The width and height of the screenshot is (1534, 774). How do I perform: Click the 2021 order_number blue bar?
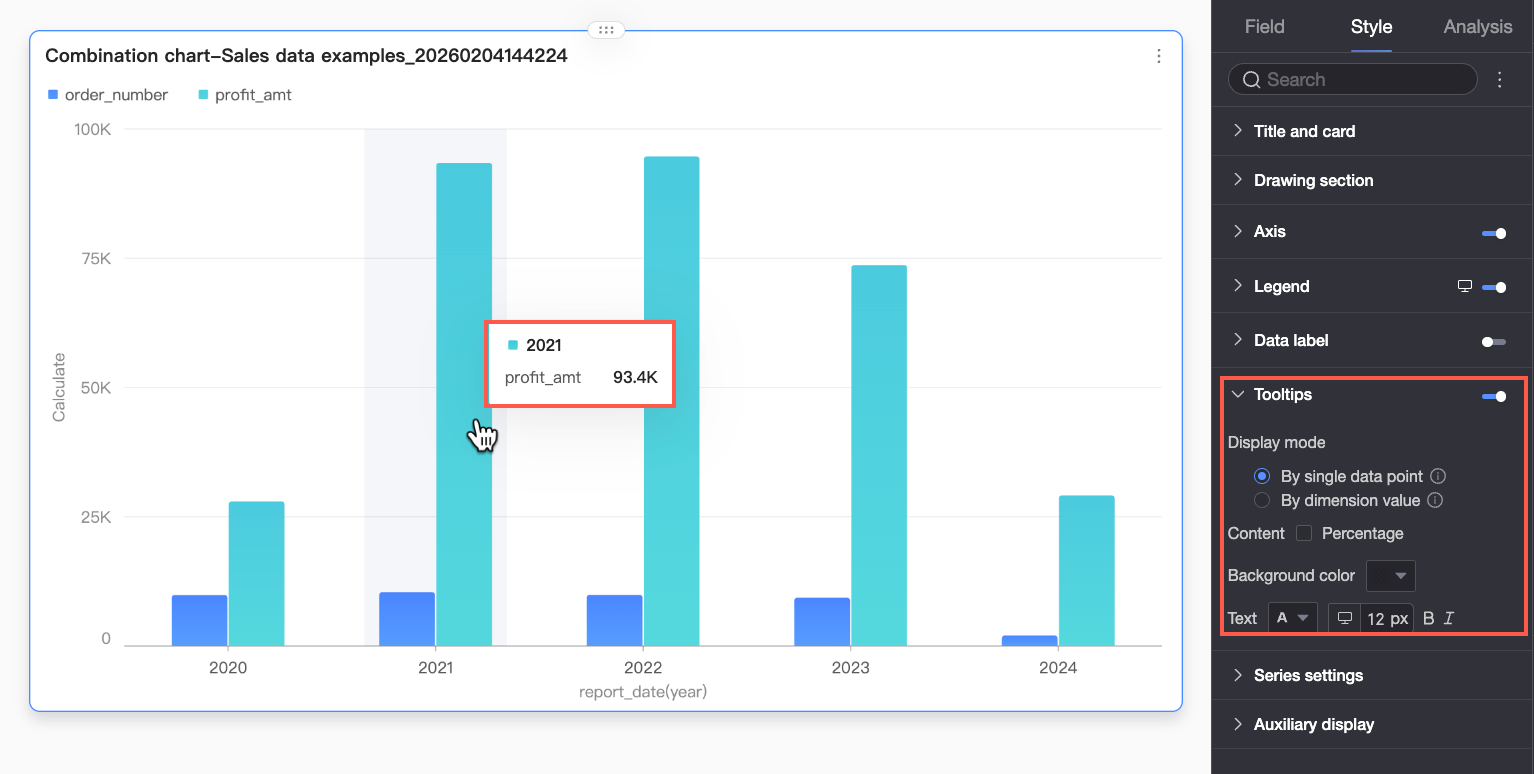(407, 619)
